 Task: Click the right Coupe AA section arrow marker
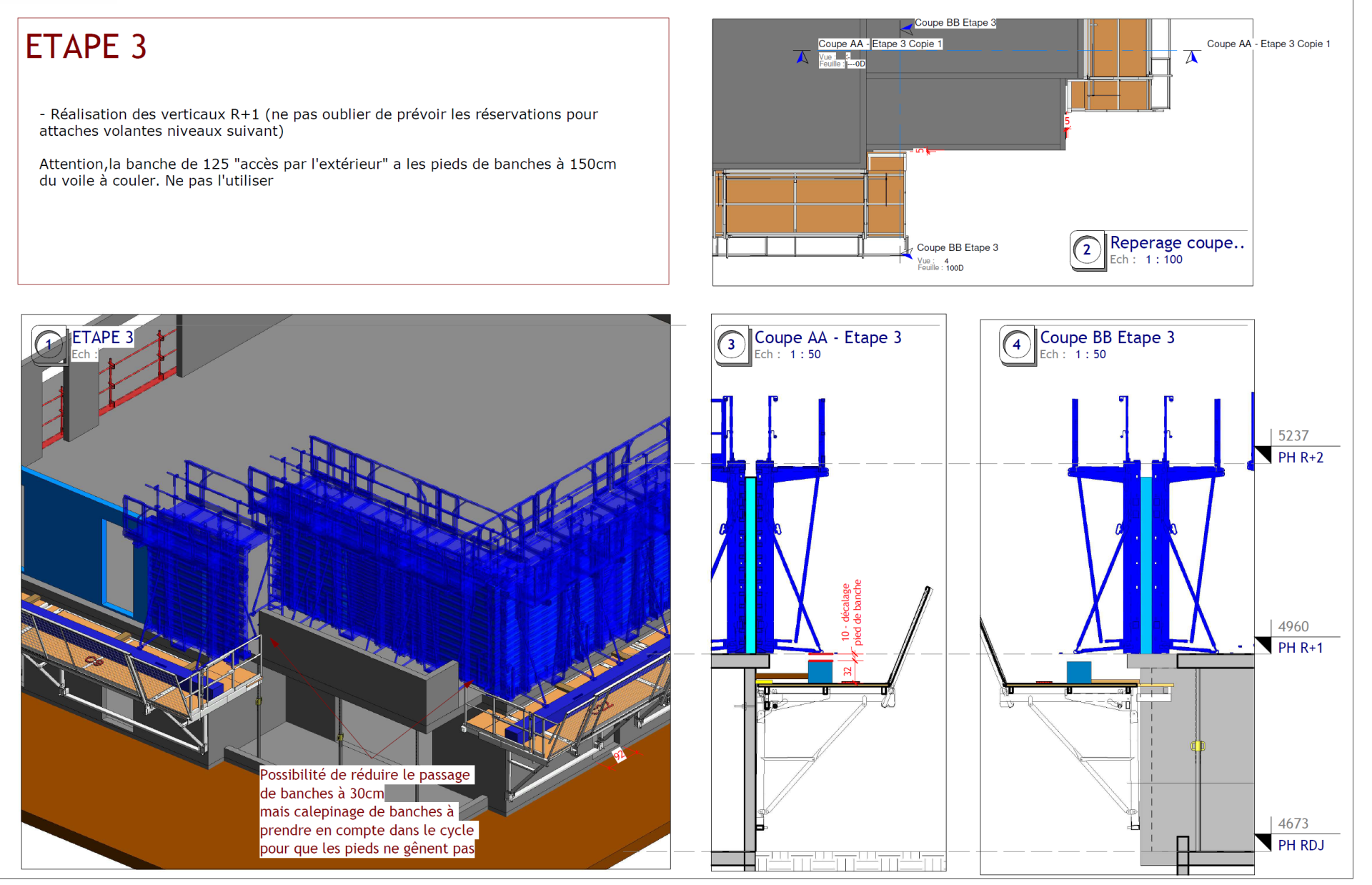coord(1191,57)
